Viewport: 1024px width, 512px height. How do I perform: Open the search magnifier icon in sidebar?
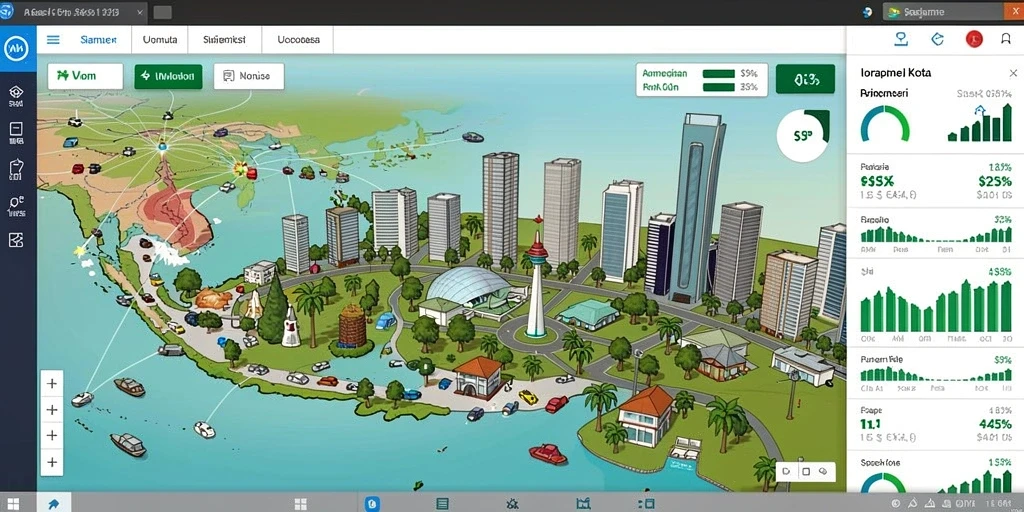(16, 206)
